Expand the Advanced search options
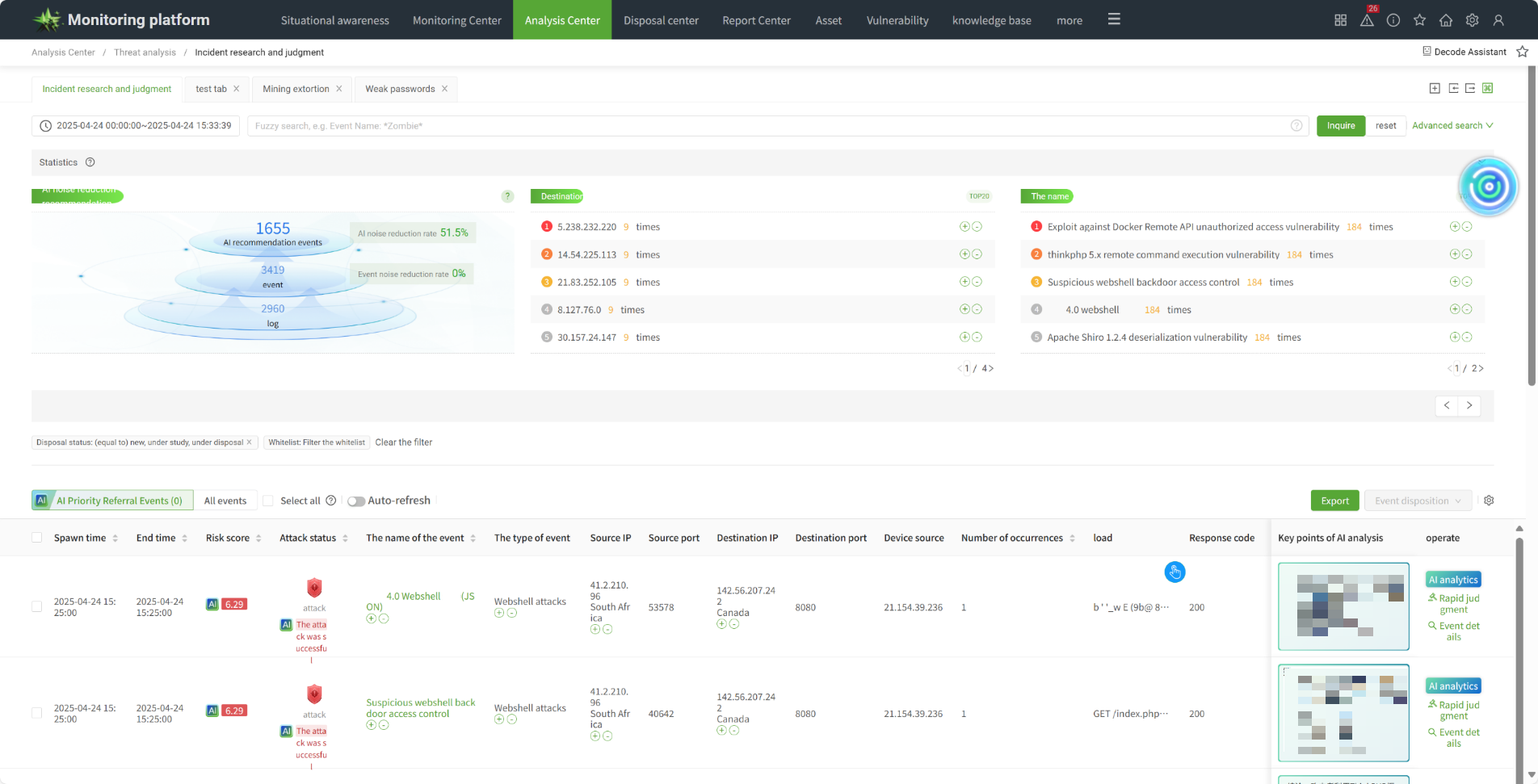Viewport: 1538px width, 784px height. point(1452,126)
